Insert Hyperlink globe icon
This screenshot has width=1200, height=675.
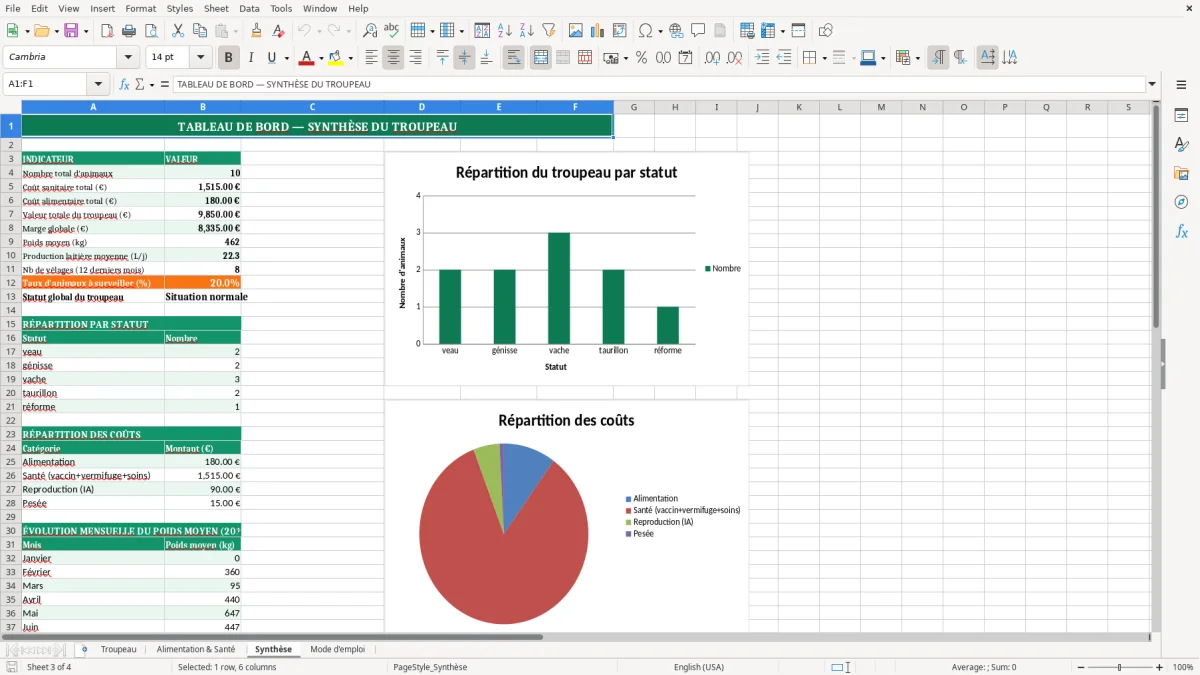(676, 31)
